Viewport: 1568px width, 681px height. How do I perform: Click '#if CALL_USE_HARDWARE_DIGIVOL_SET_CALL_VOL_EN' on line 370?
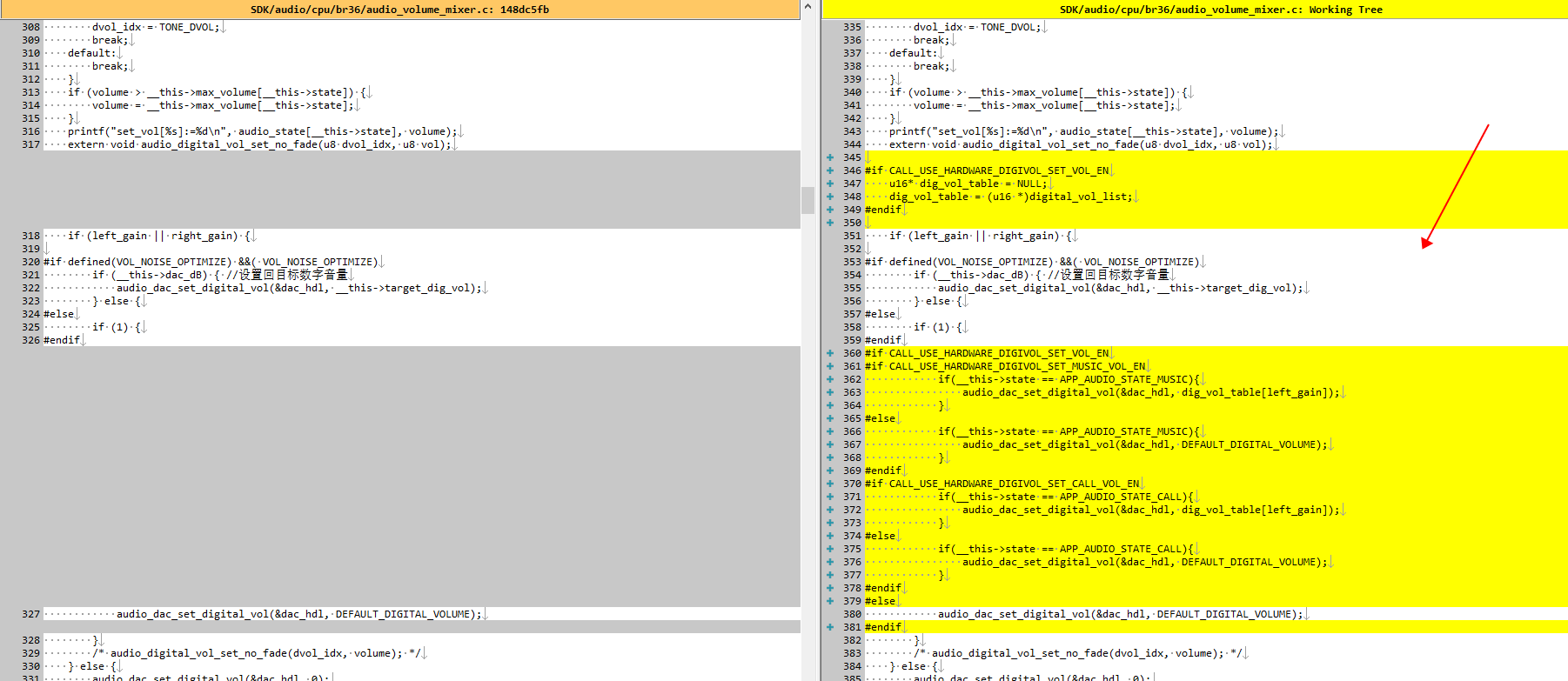1002,484
